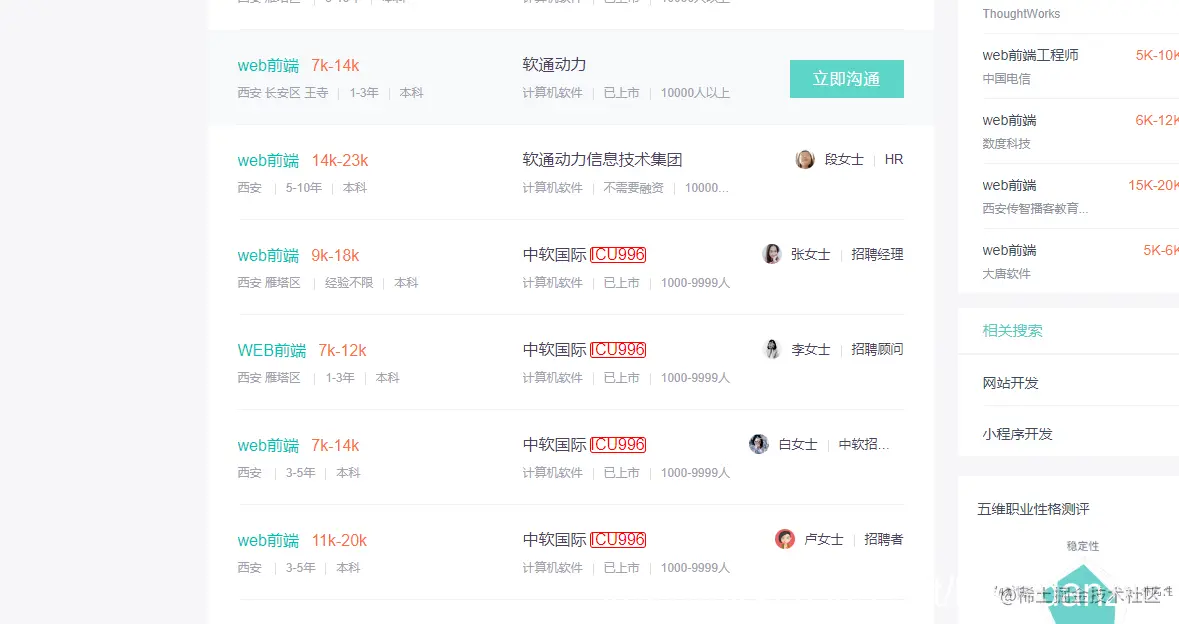
Task: Select recruiter name 白女士
Action: pyautogui.click(x=798, y=444)
